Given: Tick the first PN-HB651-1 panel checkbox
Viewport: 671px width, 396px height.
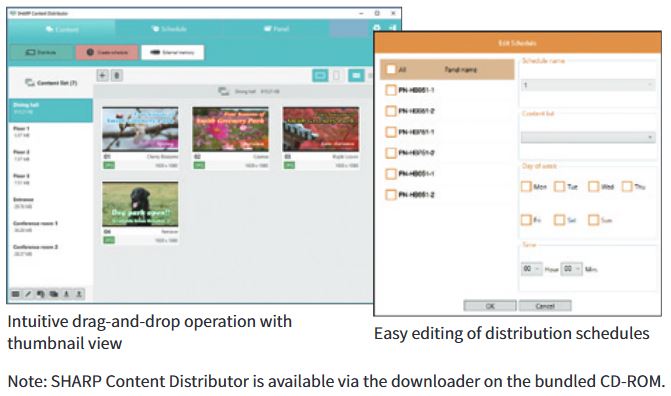Looking at the screenshot, I should click(x=391, y=90).
